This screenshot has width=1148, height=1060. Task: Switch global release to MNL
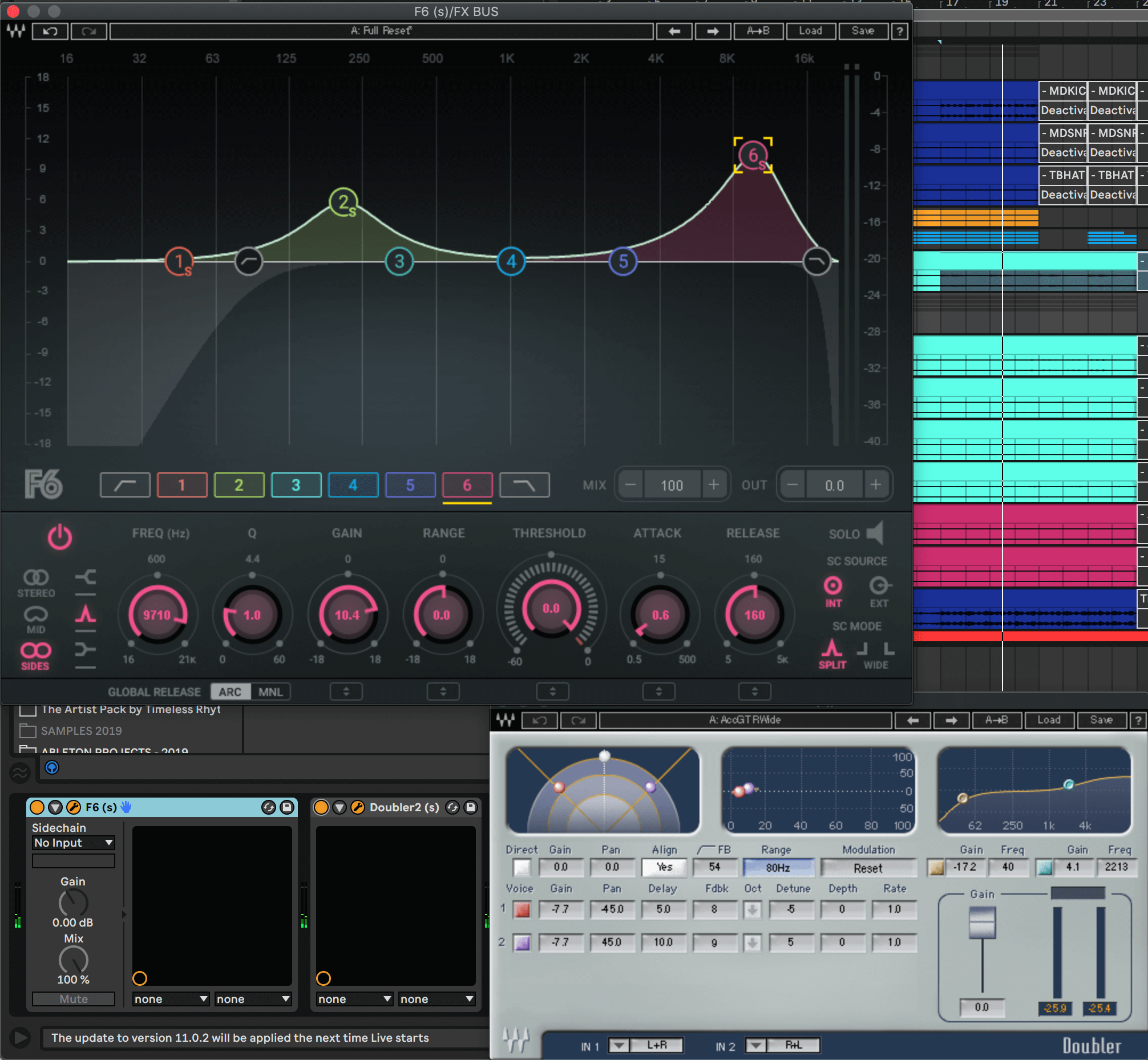[270, 692]
